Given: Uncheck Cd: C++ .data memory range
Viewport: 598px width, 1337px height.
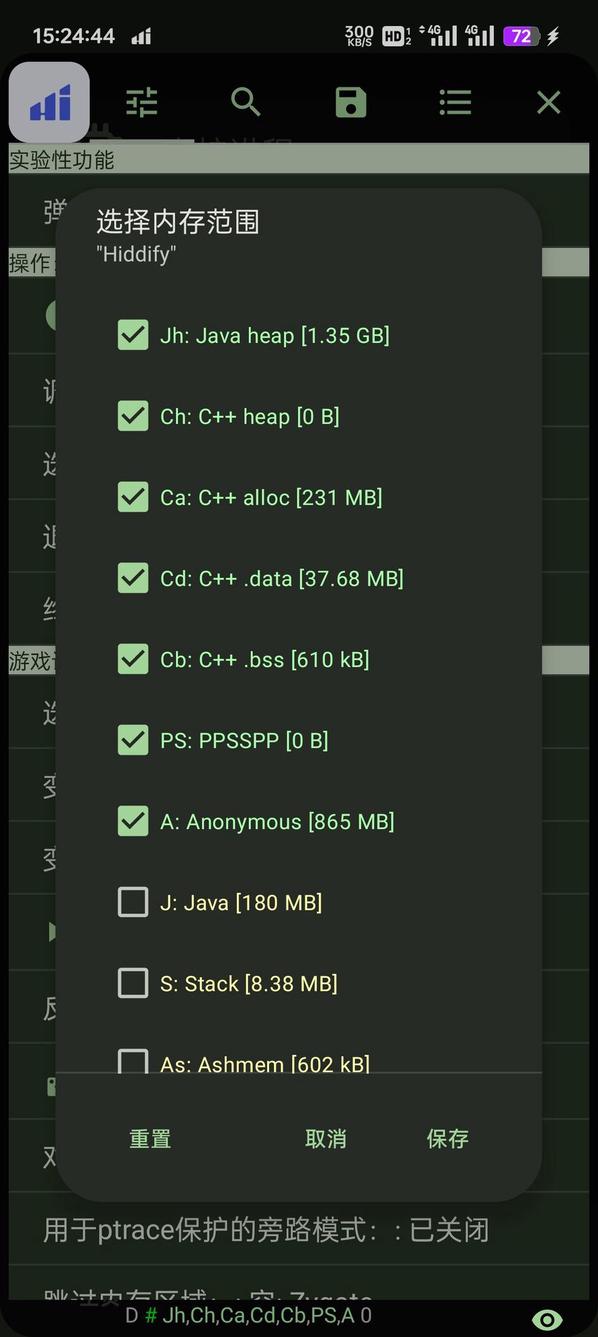Looking at the screenshot, I should 133,577.
